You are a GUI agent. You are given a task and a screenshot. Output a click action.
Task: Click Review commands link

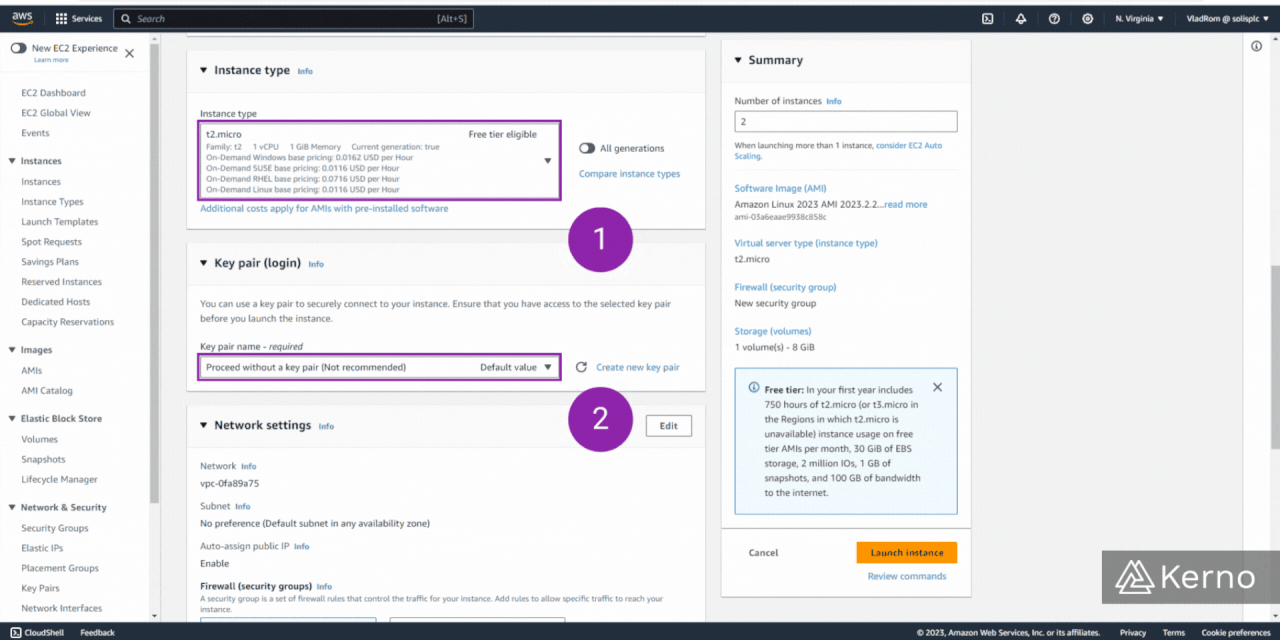(907, 576)
